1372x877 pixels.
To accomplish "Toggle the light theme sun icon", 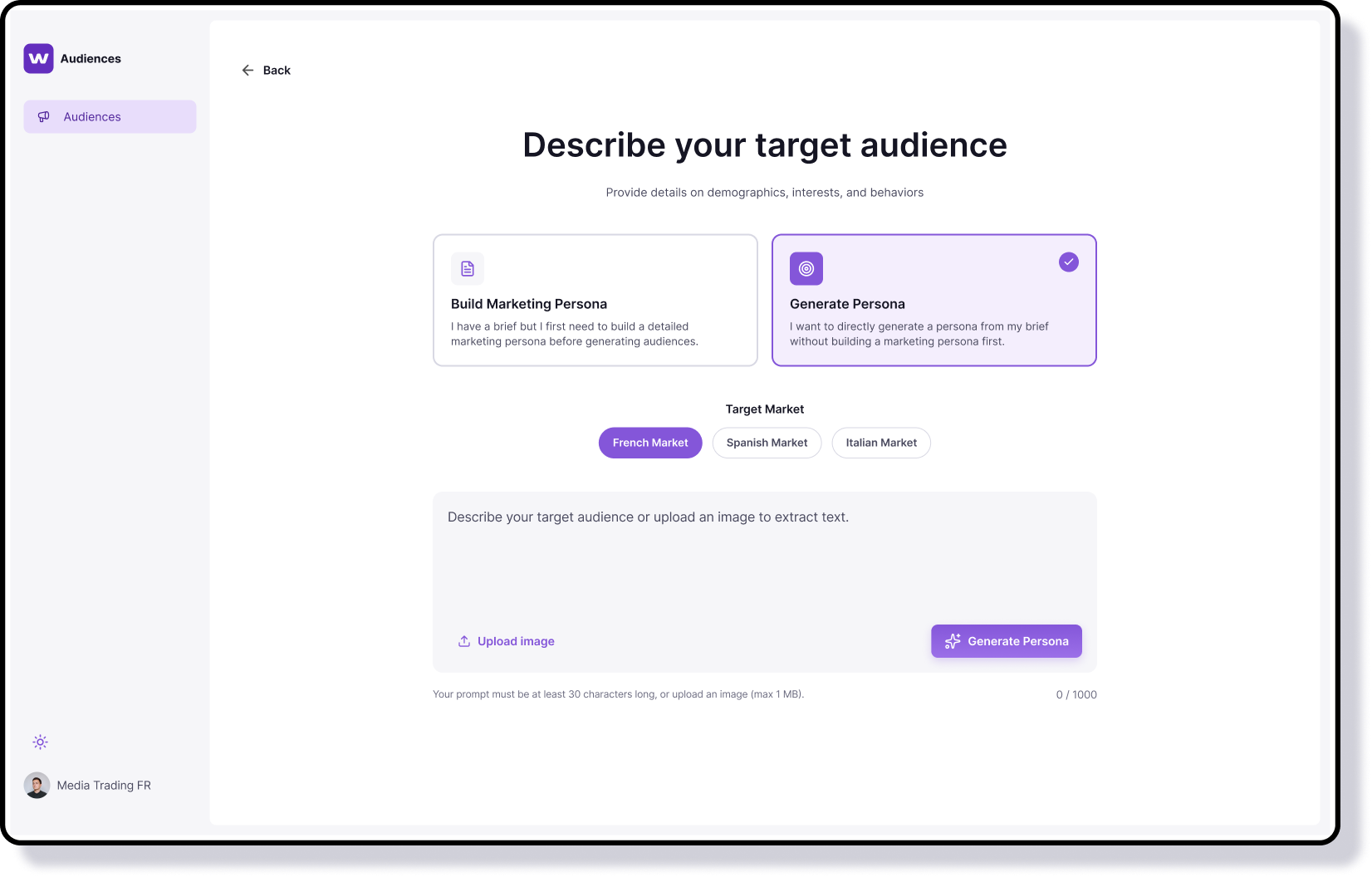I will [40, 742].
